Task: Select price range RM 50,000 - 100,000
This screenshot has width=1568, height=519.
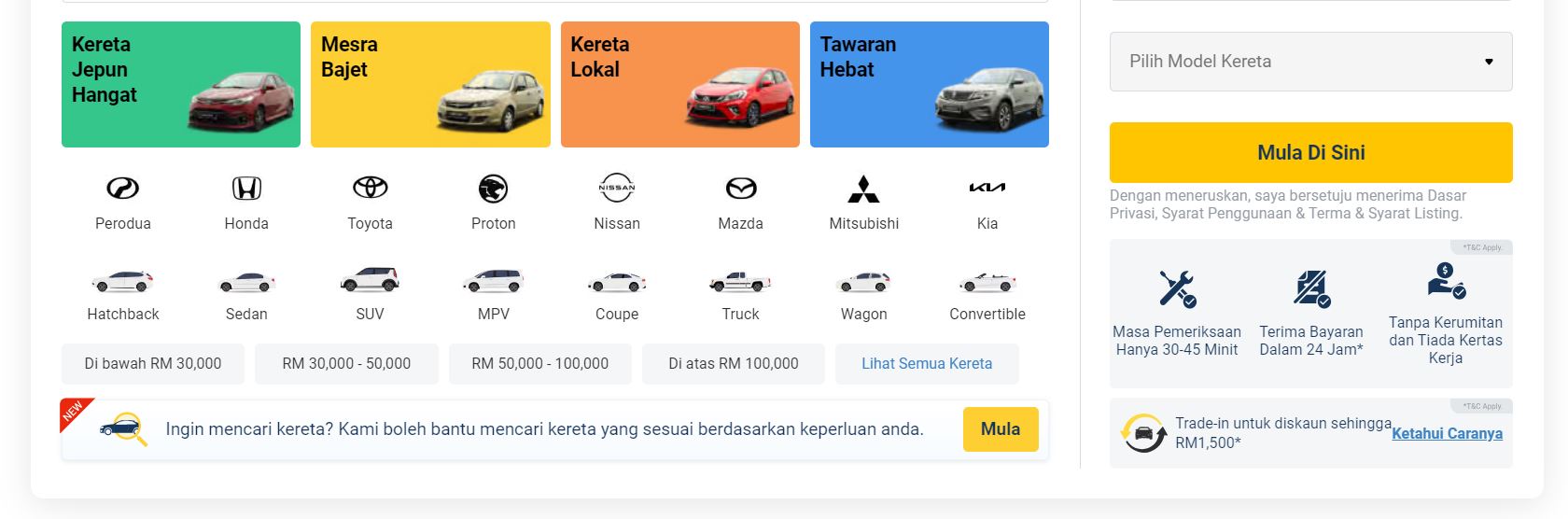Action: tap(540, 364)
